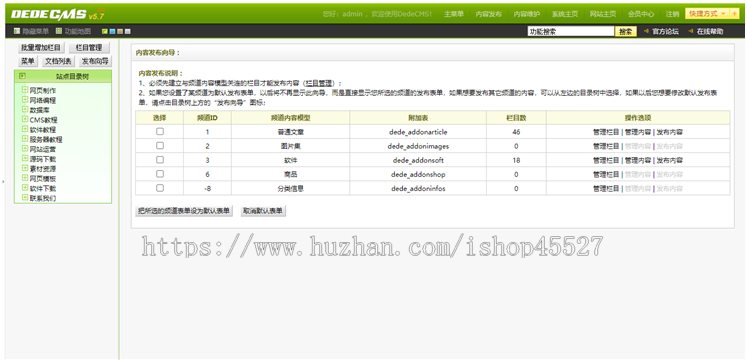Select the tan theme color swatch
The height and width of the screenshot is (362, 747).
(x=120, y=32)
